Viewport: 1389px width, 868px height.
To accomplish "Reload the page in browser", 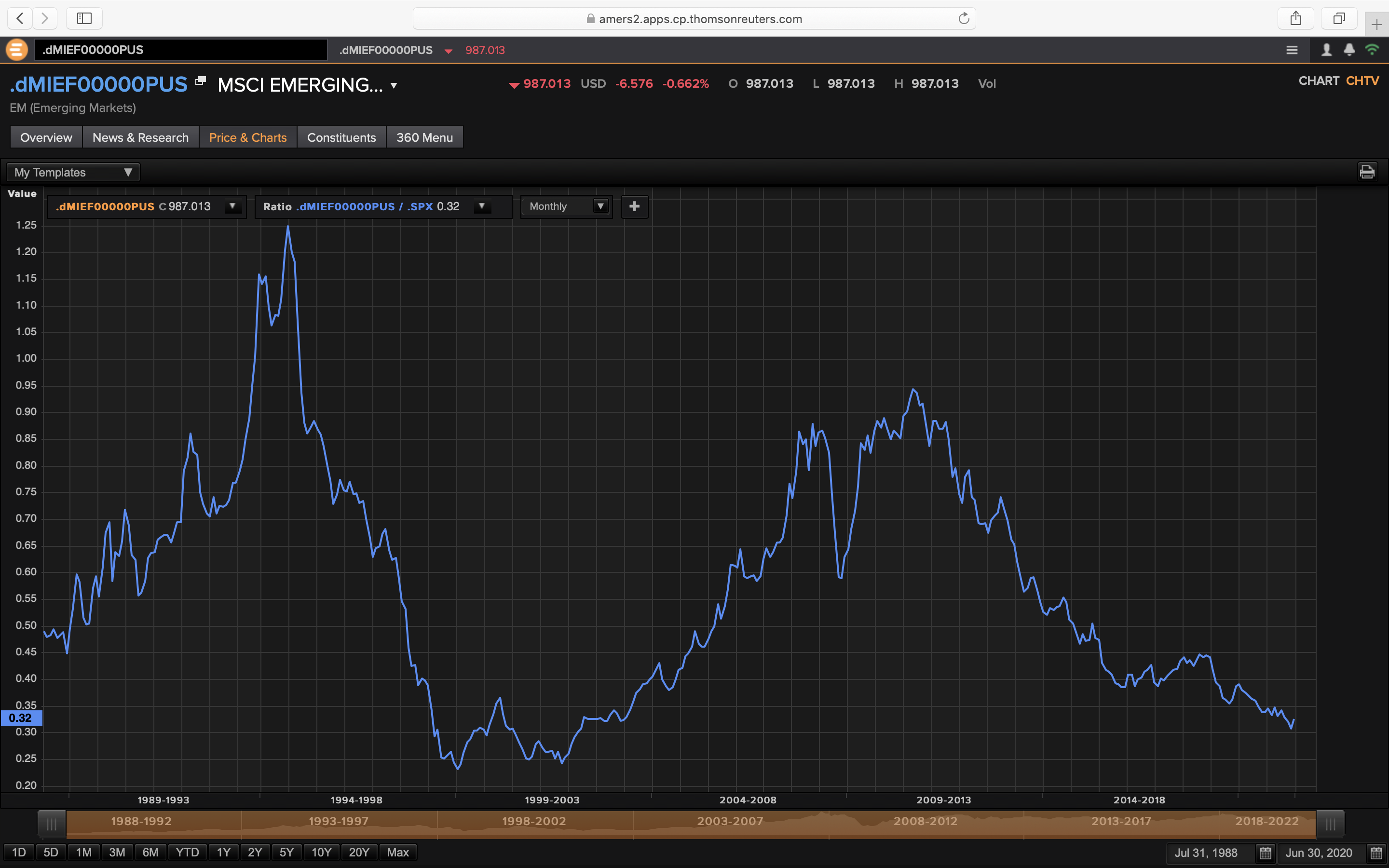I will tap(964, 18).
